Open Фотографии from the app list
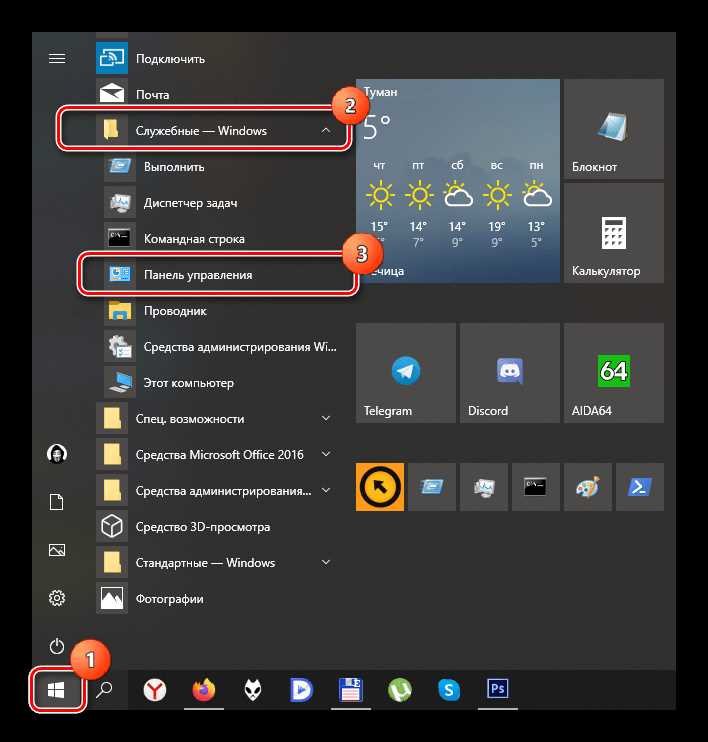This screenshot has height=742, width=708. click(219, 599)
